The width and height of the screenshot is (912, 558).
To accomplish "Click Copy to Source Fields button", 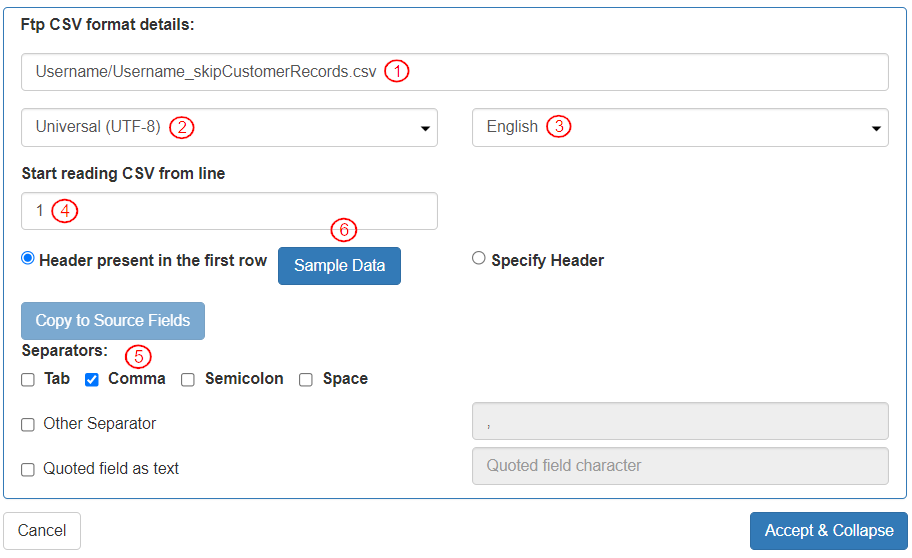I will (x=113, y=321).
